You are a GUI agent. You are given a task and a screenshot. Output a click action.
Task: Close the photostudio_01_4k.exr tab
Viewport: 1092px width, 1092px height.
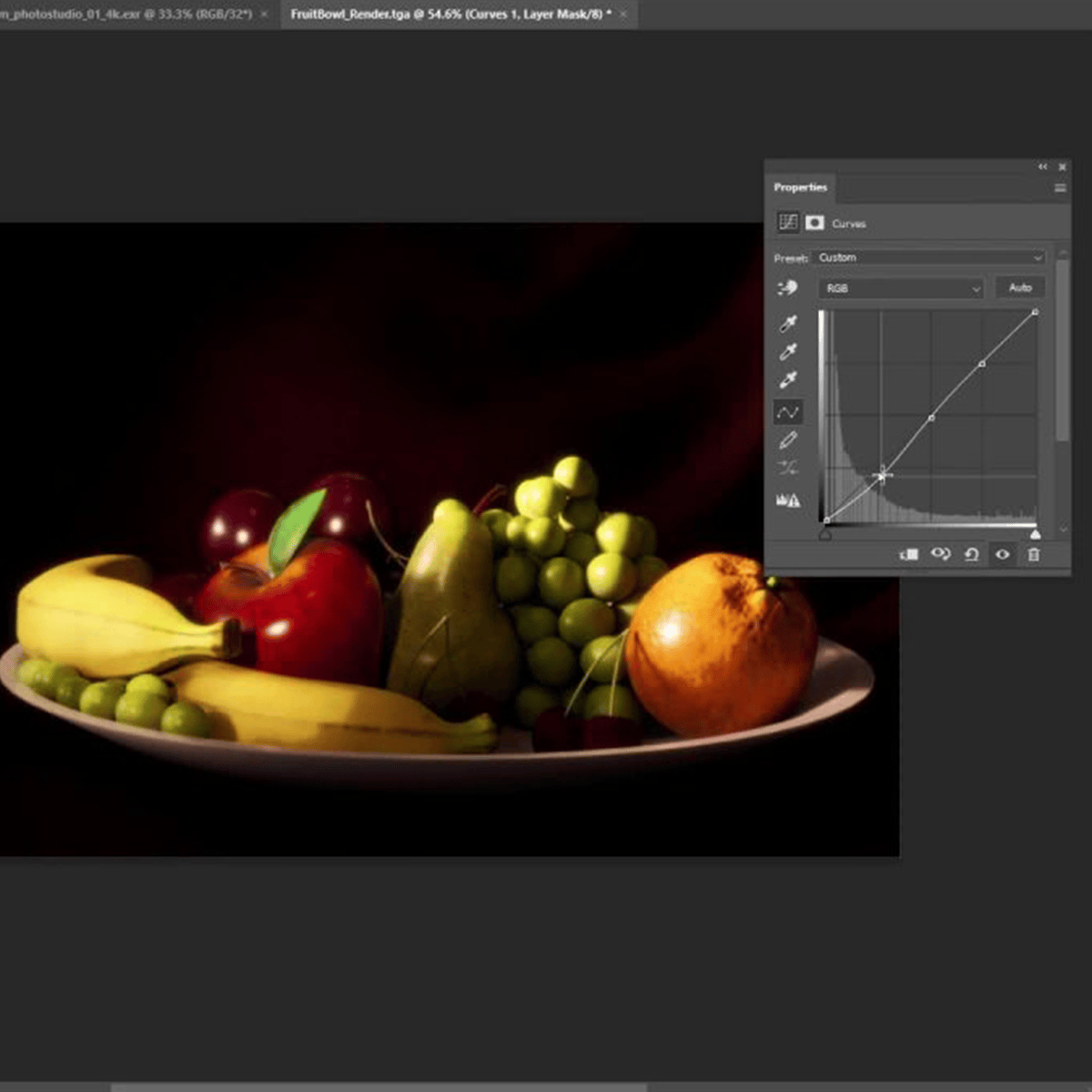(265, 15)
